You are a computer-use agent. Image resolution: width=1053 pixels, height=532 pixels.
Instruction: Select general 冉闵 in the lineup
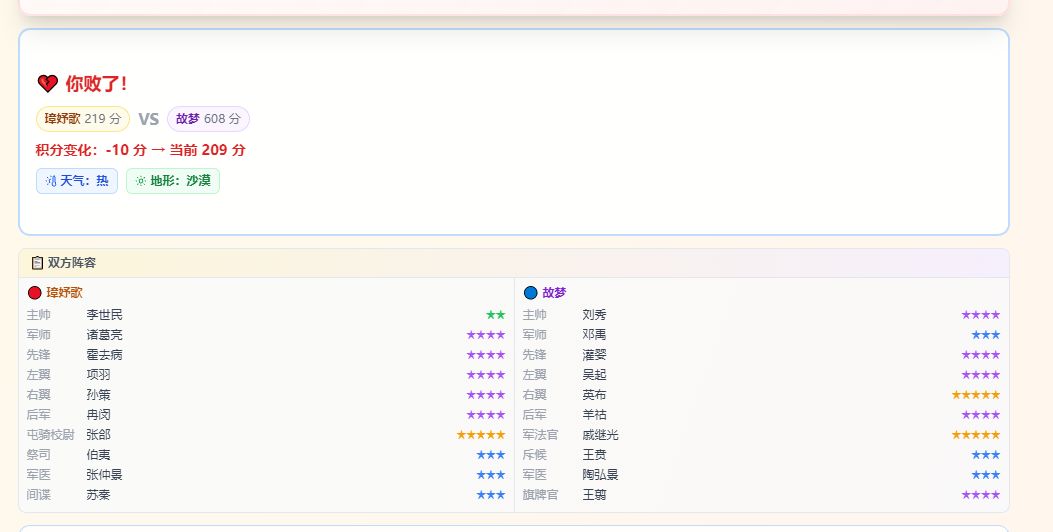[x=99, y=414]
